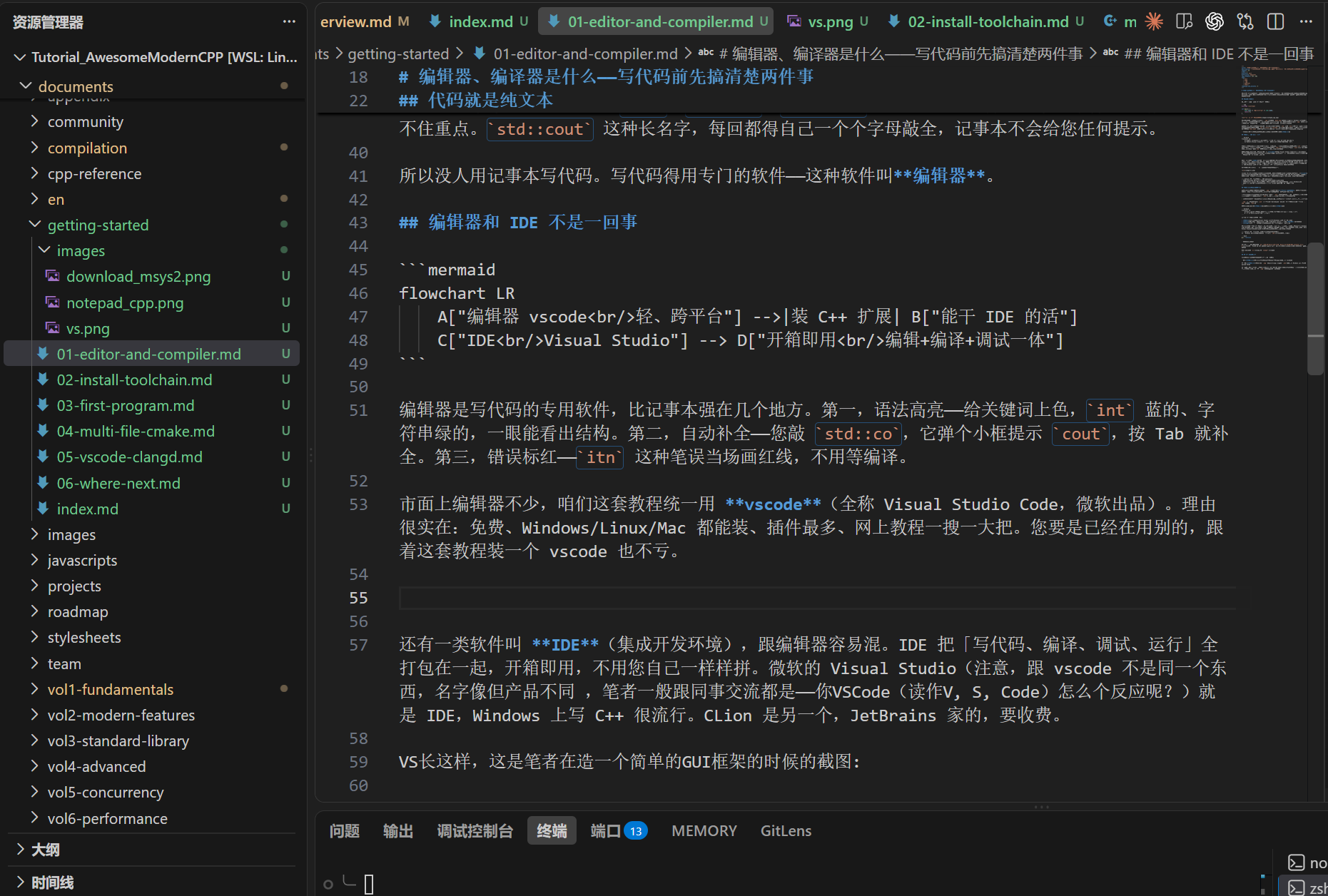Select the 'no' terminal instance icon

[1297, 862]
